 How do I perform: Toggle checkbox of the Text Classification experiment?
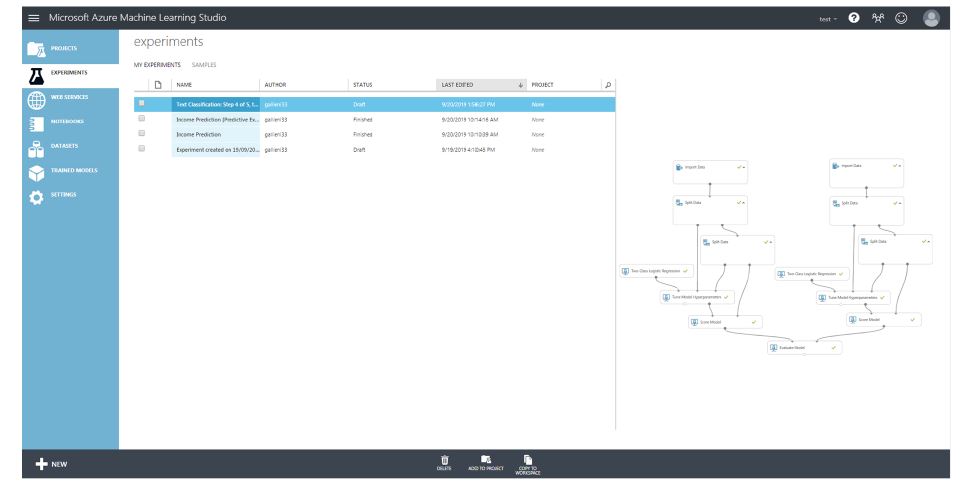coord(142,103)
